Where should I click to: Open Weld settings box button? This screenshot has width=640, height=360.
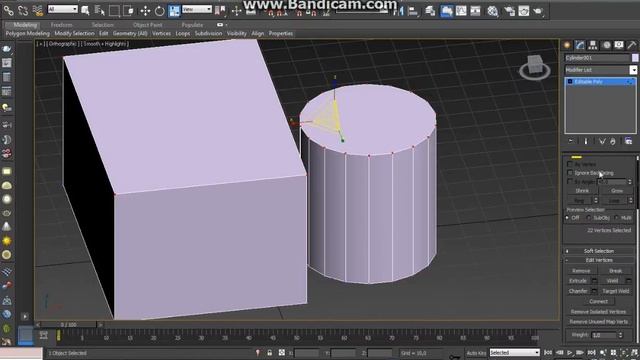(x=629, y=281)
